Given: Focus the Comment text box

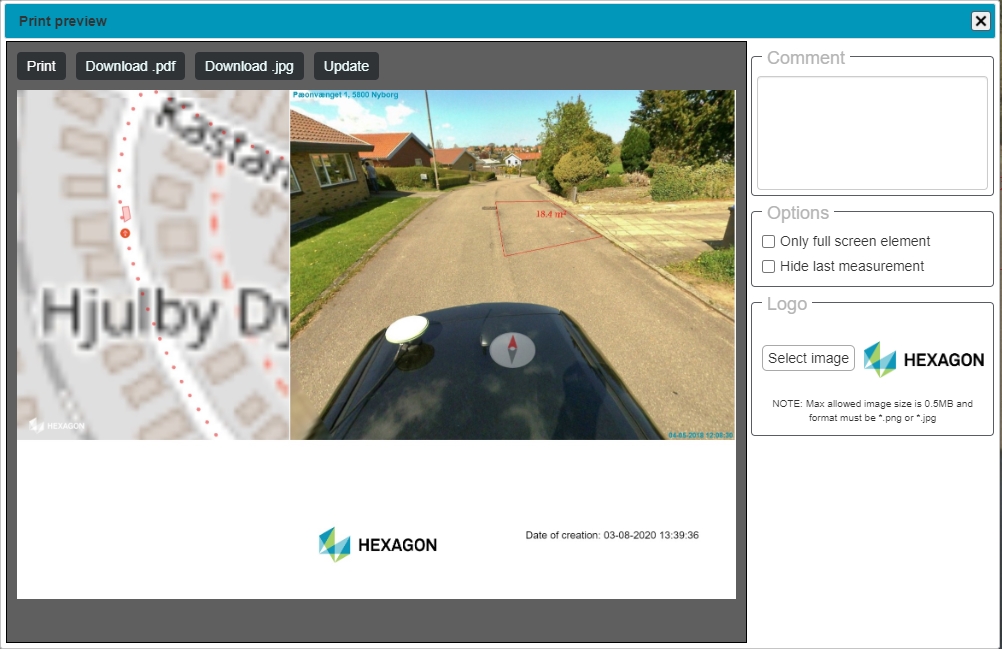Looking at the screenshot, I should tap(872, 133).
